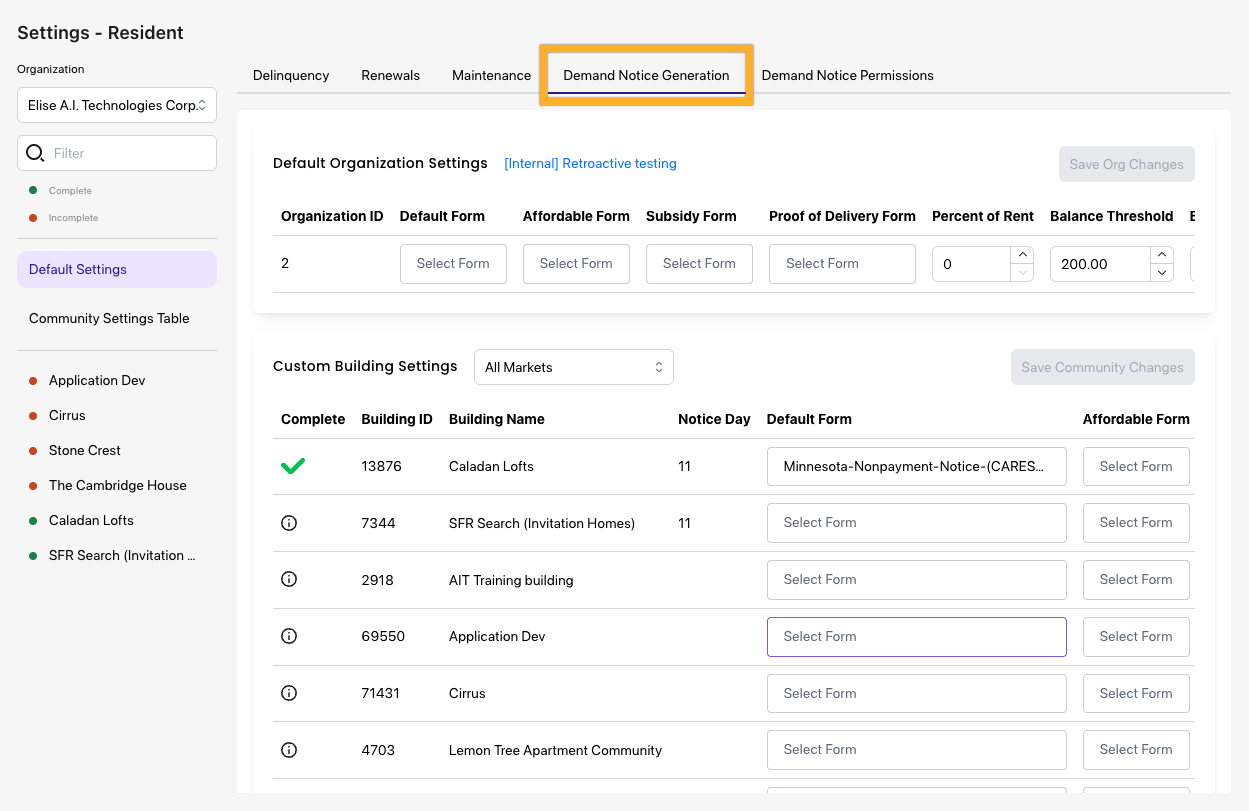Click the Organization ID value 2

(x=285, y=263)
